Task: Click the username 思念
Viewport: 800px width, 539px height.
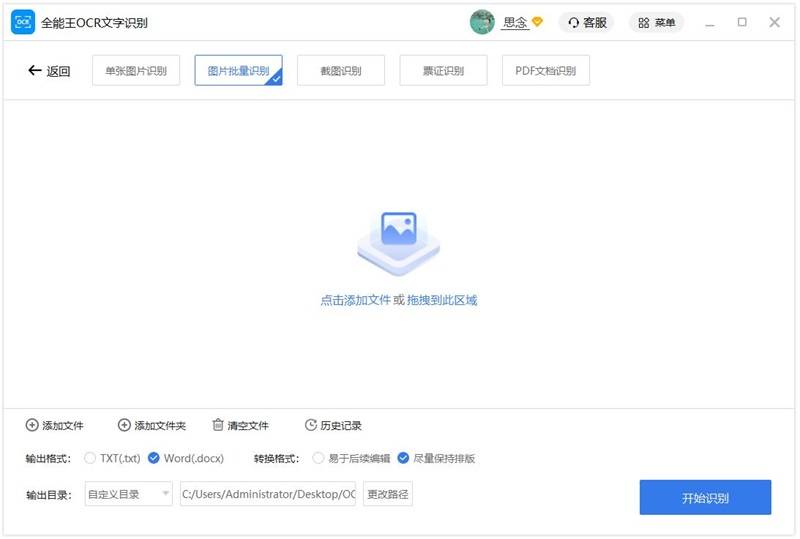Action: point(514,22)
